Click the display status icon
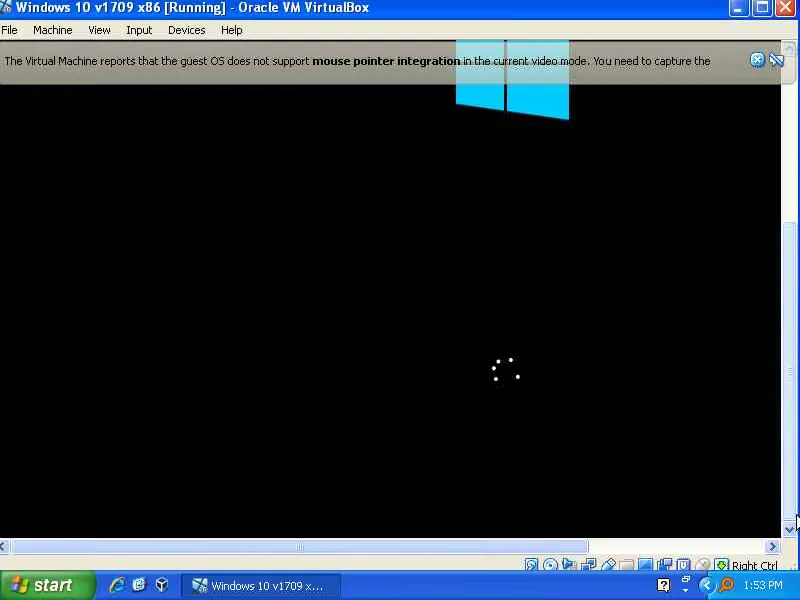This screenshot has width=800, height=600. (x=645, y=564)
